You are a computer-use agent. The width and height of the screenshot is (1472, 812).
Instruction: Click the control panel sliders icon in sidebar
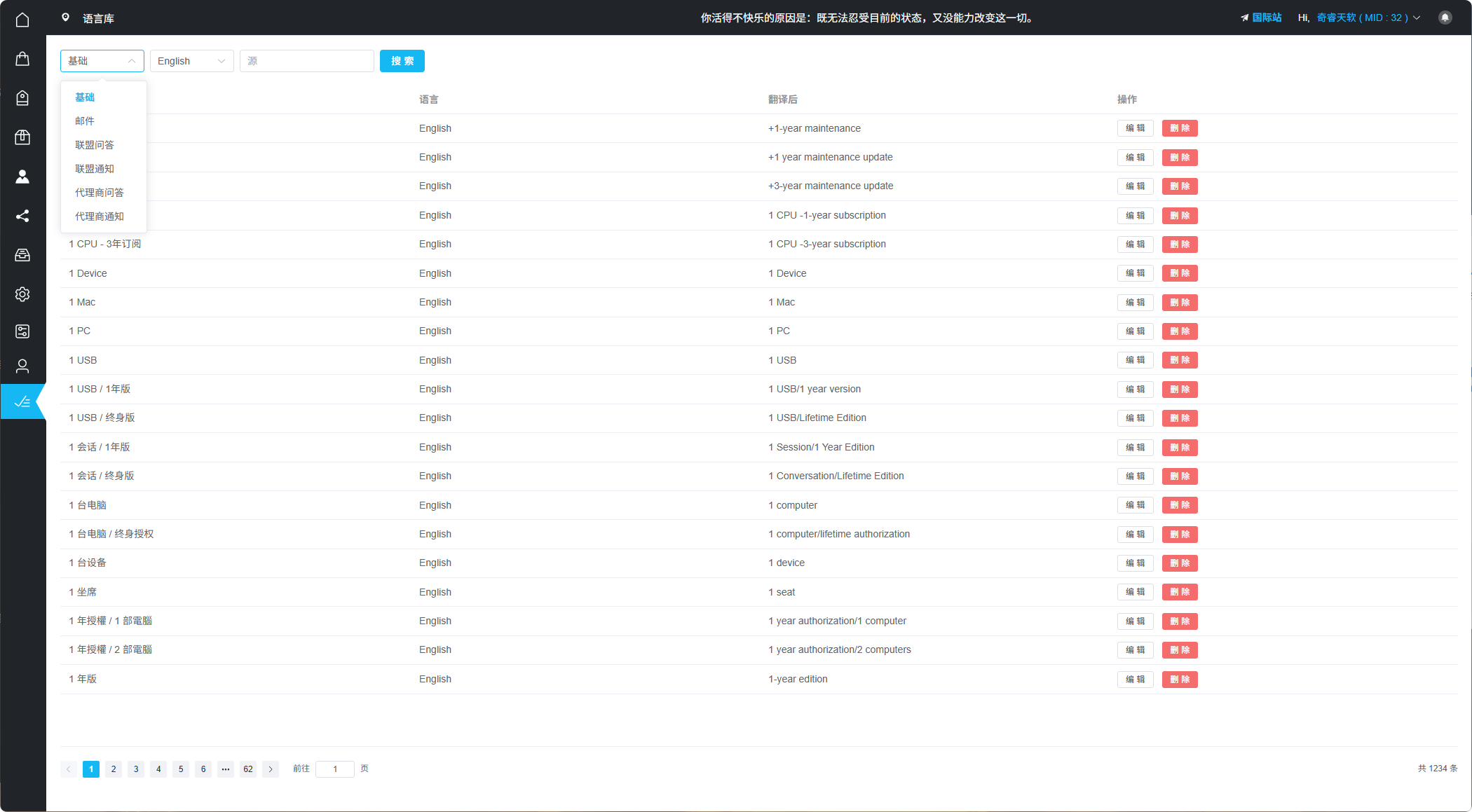pos(22,331)
